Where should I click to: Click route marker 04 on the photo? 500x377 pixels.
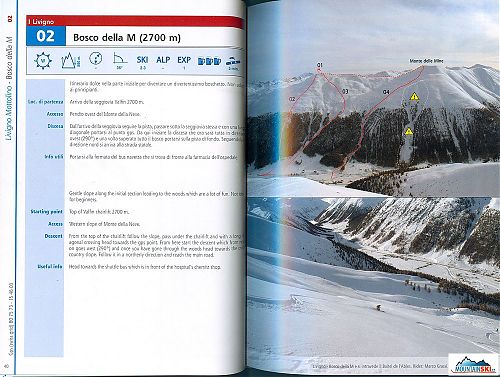(386, 92)
